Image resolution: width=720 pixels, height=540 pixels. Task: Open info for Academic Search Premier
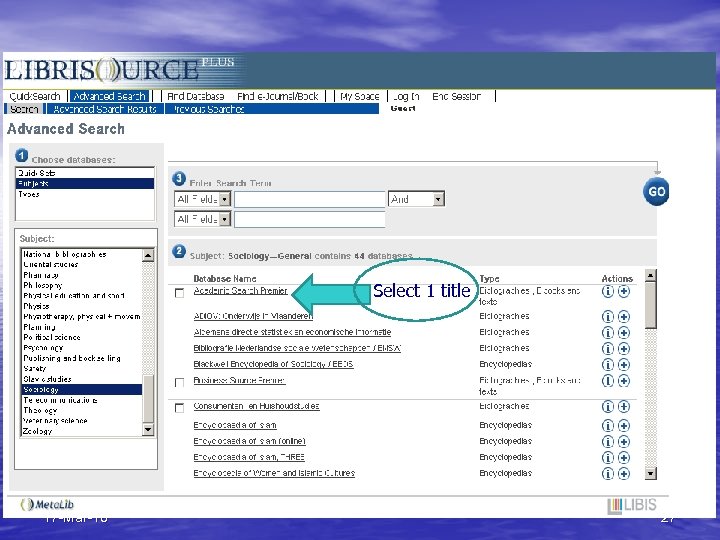coord(608,291)
